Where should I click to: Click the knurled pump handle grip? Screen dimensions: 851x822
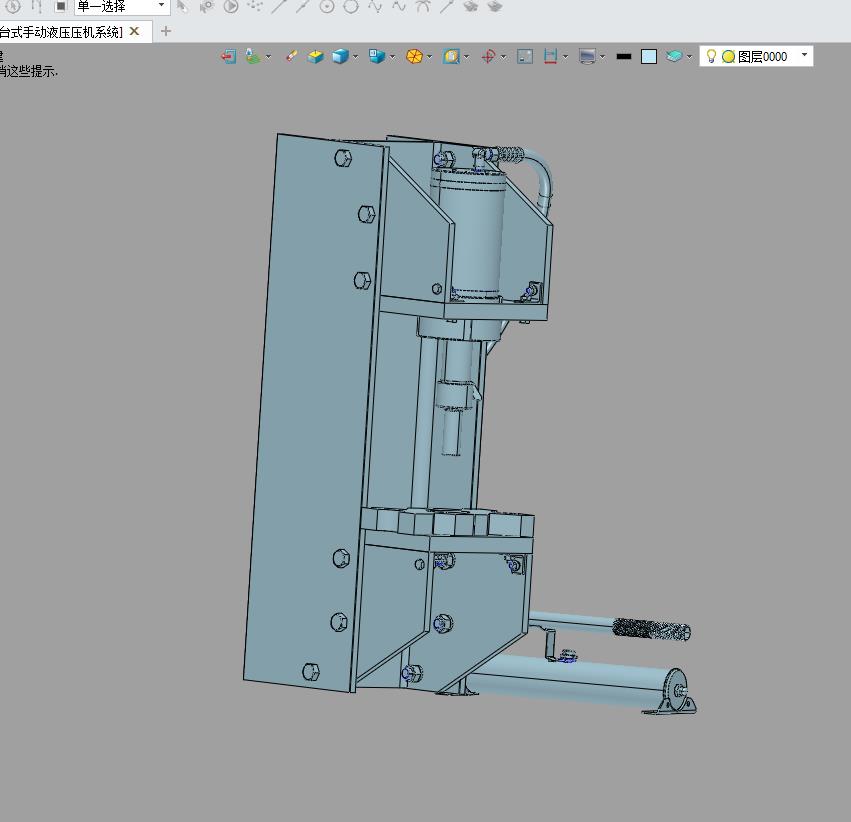651,629
